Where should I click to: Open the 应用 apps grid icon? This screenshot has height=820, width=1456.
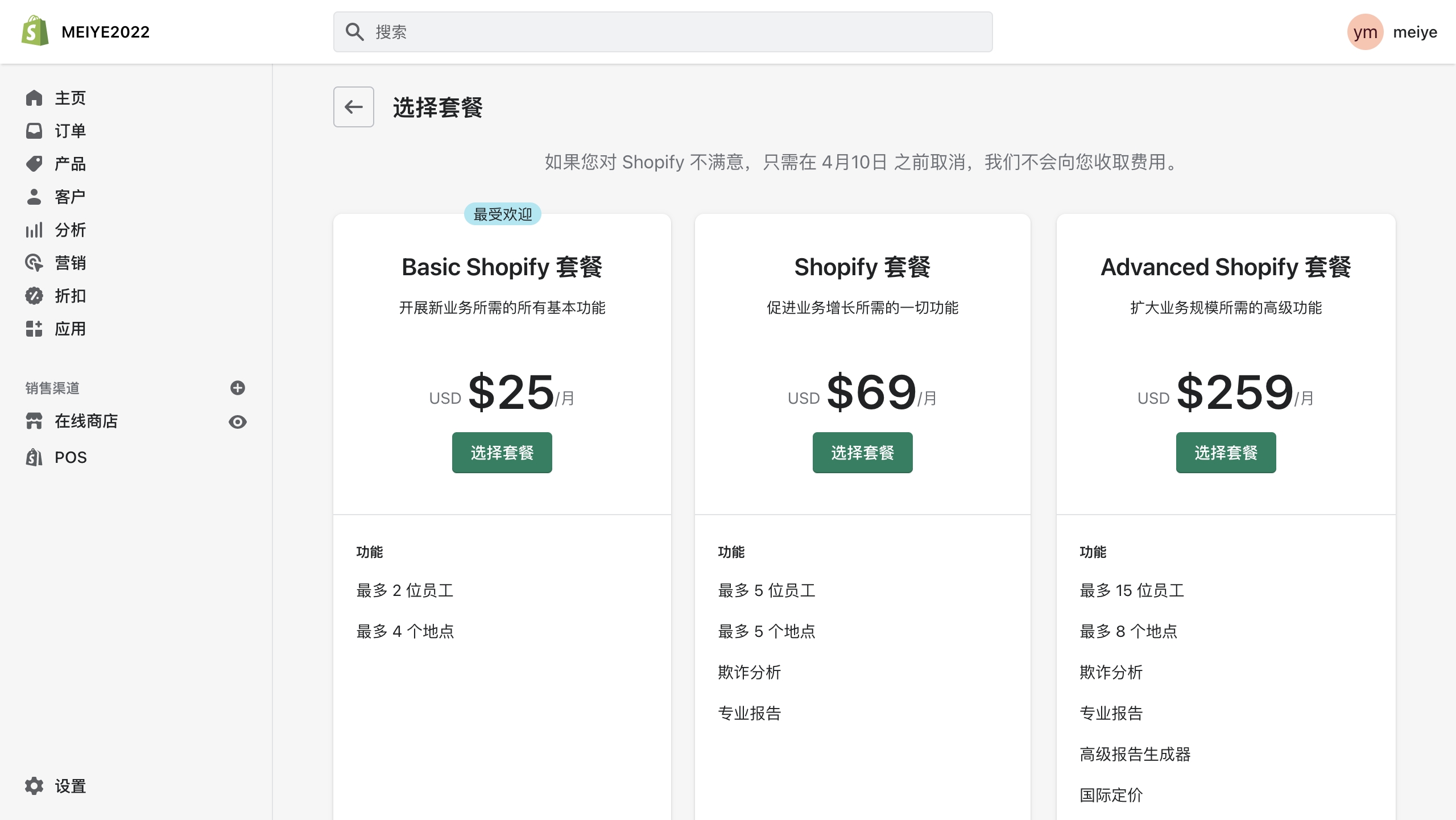pyautogui.click(x=34, y=329)
